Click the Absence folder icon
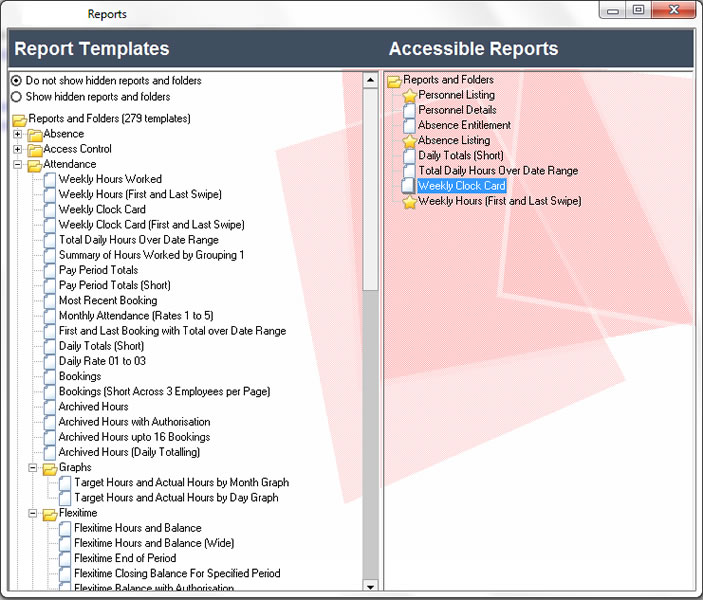This screenshot has width=703, height=600. [x=35, y=134]
